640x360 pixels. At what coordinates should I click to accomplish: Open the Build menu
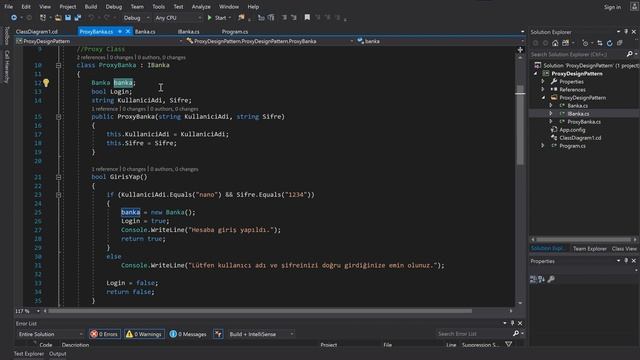point(91,7)
